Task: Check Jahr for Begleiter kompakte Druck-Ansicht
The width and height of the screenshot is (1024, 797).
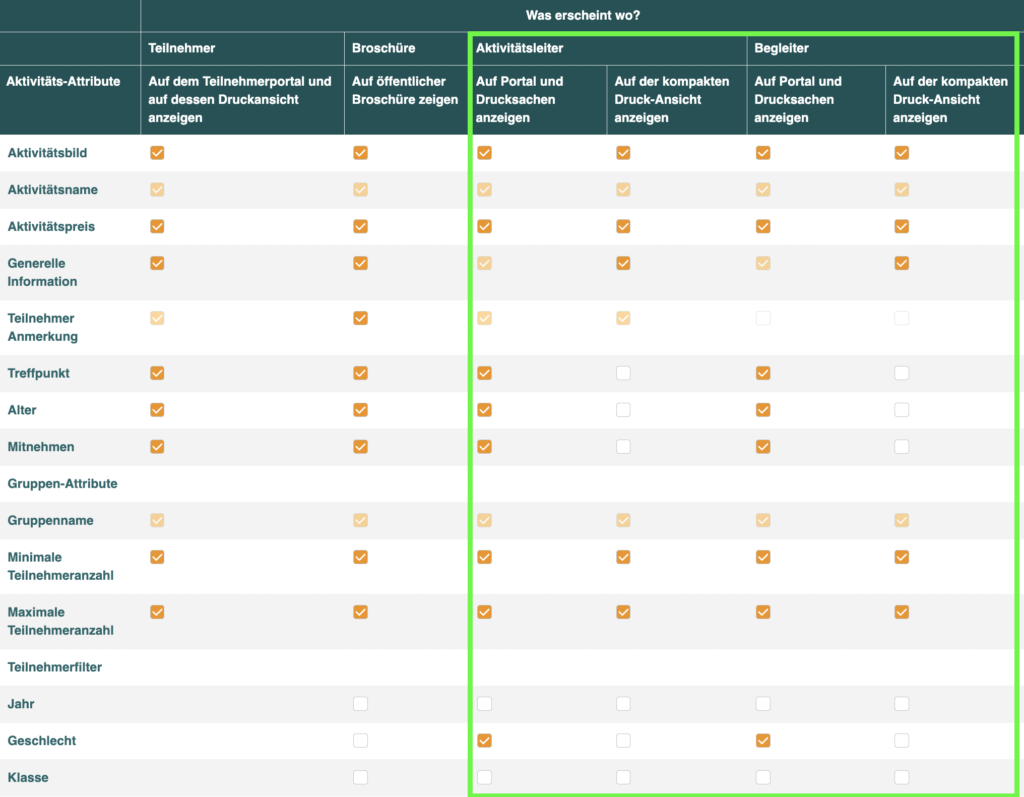Action: coord(902,704)
